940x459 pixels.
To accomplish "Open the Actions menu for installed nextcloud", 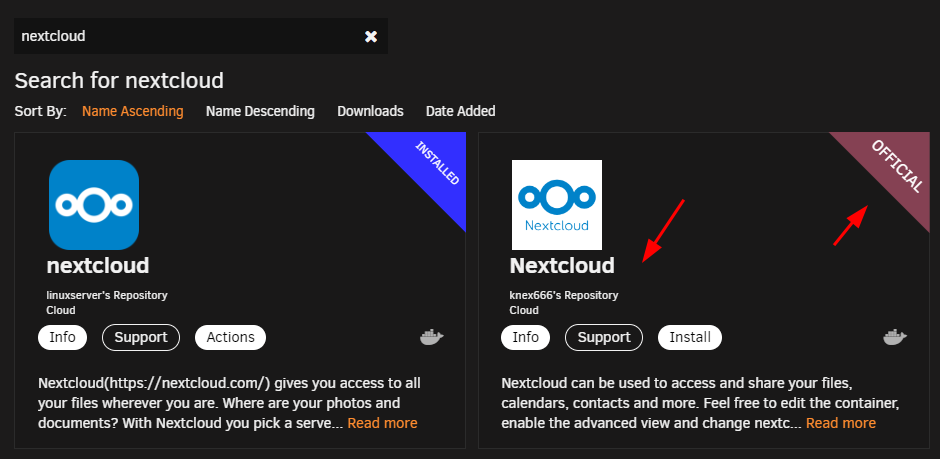I will pyautogui.click(x=230, y=337).
